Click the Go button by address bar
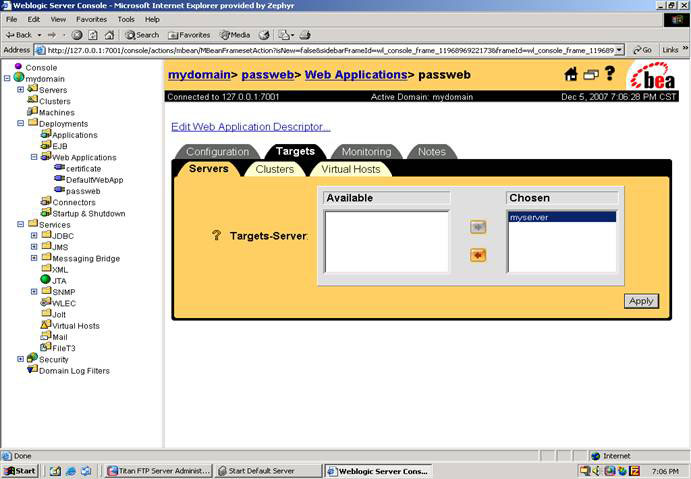 [643, 50]
